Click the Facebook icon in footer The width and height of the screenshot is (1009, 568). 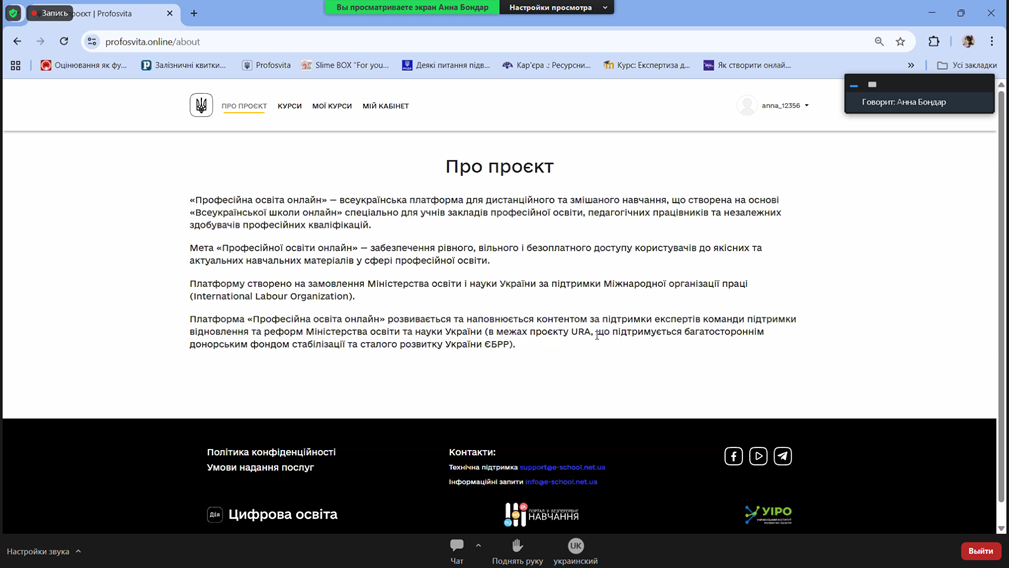click(733, 456)
